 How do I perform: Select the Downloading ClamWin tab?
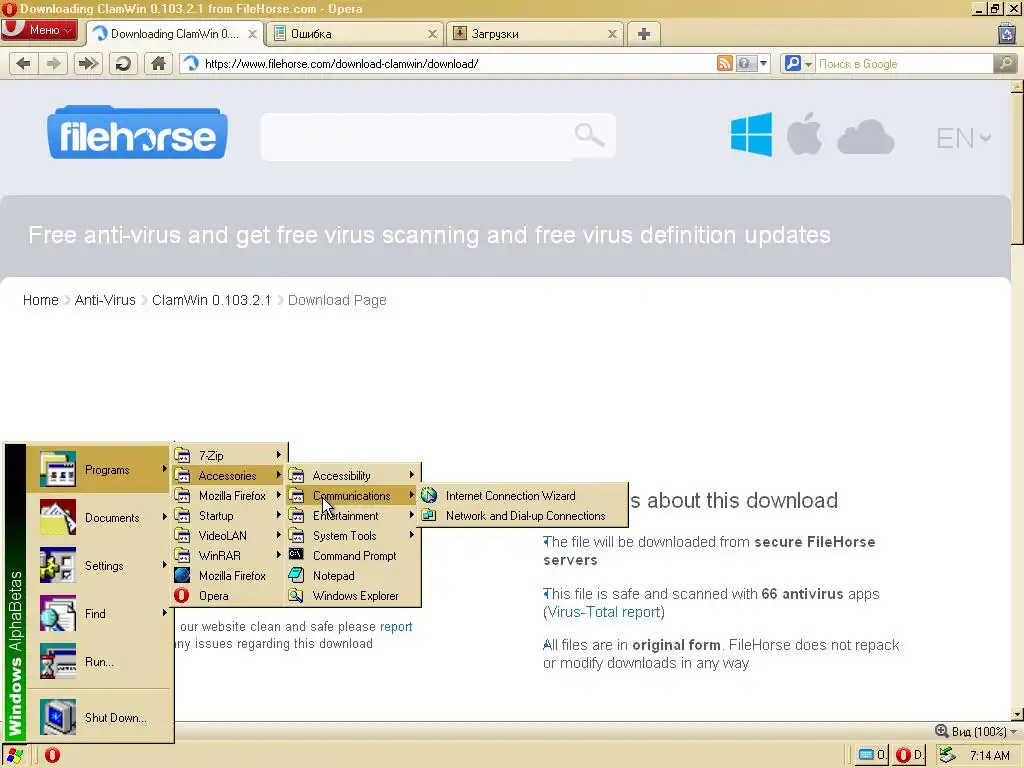click(174, 34)
